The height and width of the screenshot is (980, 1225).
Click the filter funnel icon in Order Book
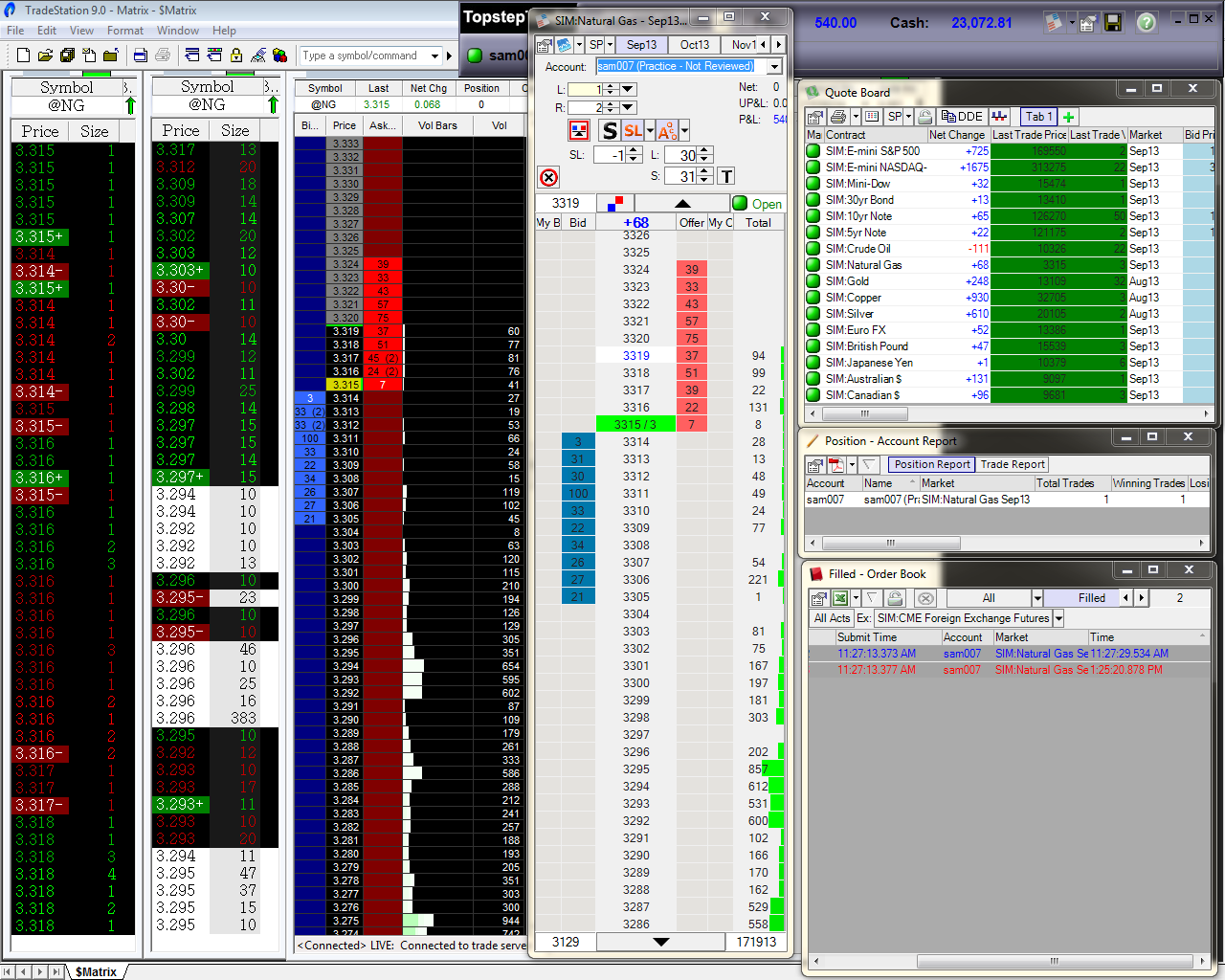pos(872,598)
